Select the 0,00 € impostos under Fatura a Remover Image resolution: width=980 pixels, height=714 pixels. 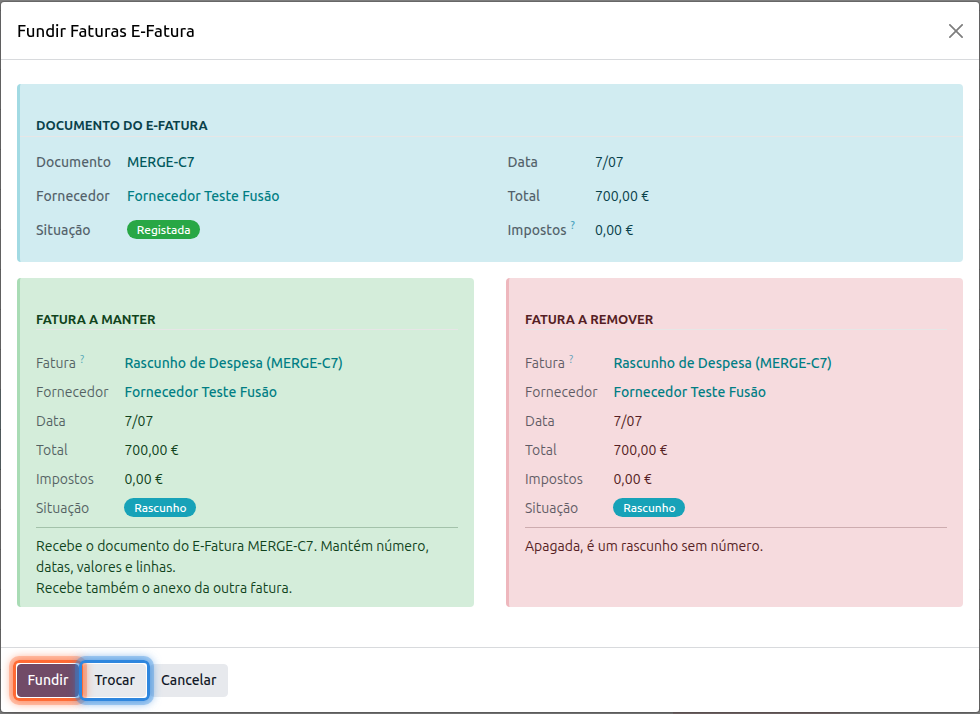pyautogui.click(x=632, y=480)
